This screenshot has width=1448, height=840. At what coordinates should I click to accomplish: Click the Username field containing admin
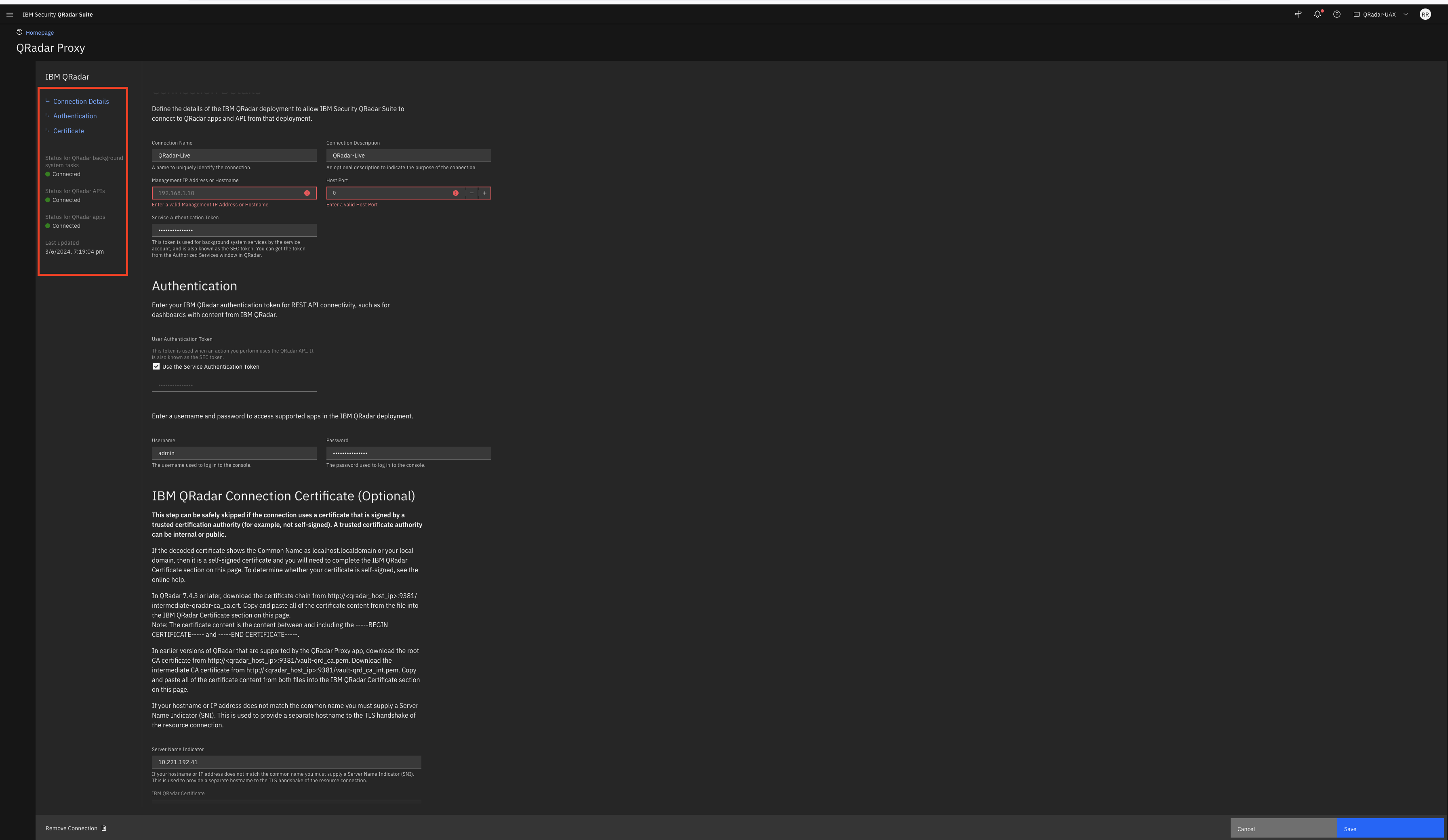pyautogui.click(x=234, y=454)
